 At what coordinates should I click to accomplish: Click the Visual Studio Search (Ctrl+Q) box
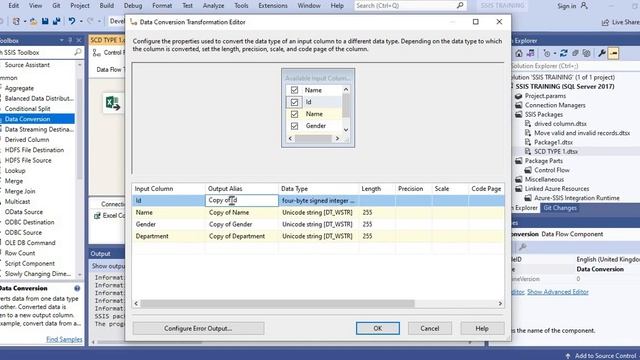coord(410,5)
